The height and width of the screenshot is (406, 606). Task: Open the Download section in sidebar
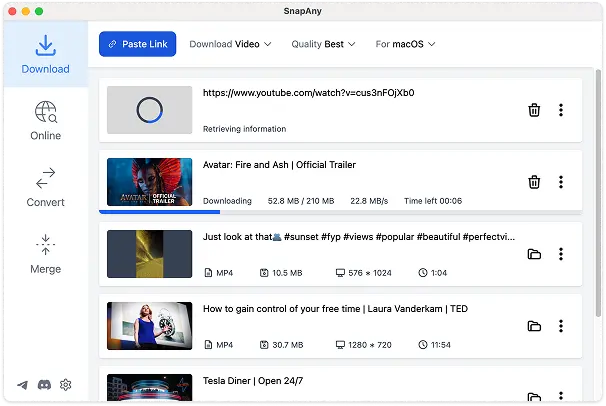(46, 54)
